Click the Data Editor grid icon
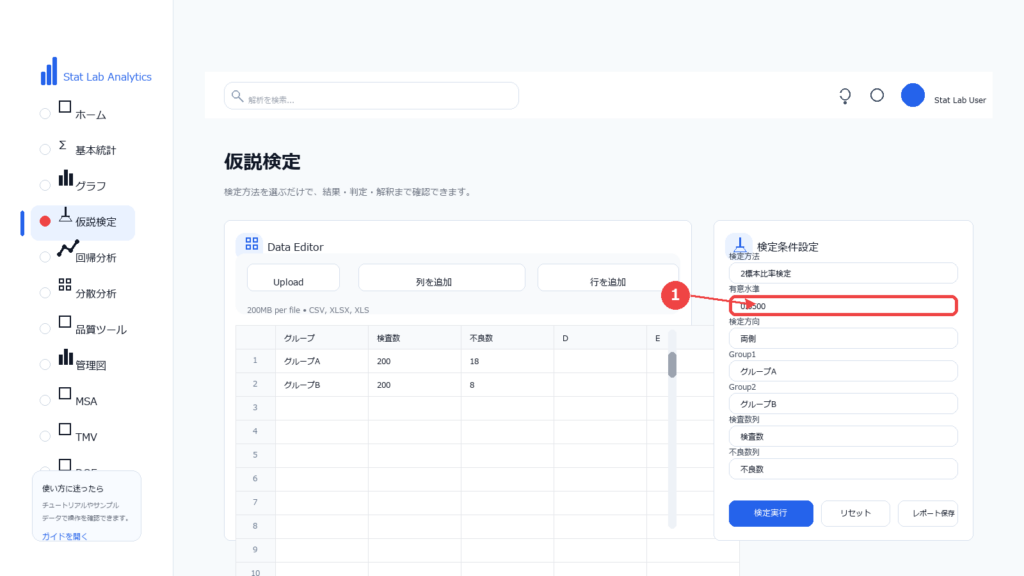The width and height of the screenshot is (1024, 576). pyautogui.click(x=251, y=244)
